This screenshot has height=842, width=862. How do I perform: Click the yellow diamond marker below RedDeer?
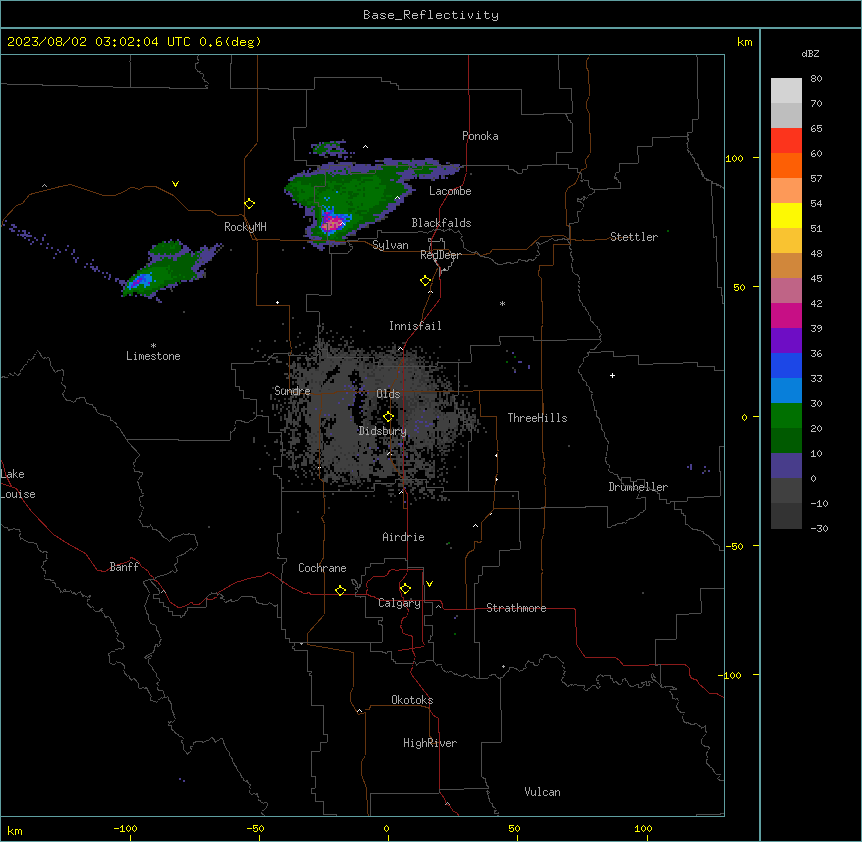426,281
